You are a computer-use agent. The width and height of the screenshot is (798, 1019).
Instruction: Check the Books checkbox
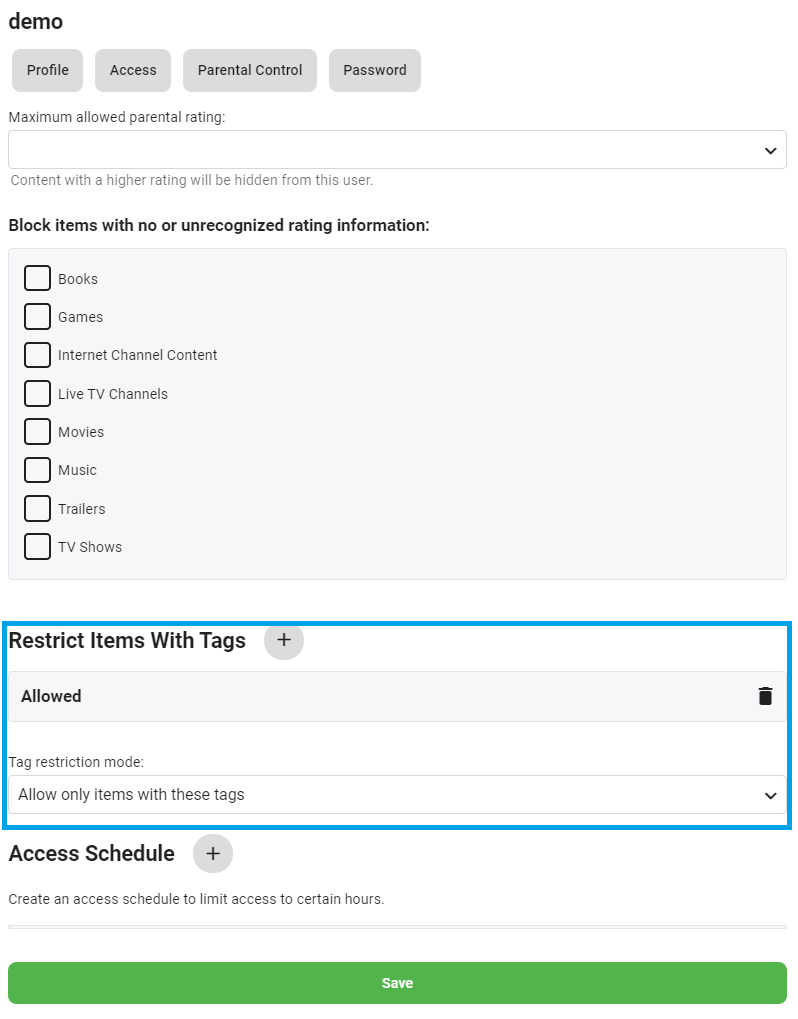pos(38,278)
